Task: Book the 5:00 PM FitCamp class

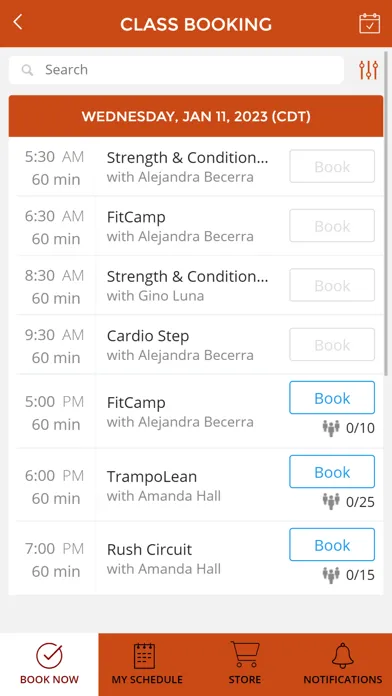Action: (x=332, y=398)
